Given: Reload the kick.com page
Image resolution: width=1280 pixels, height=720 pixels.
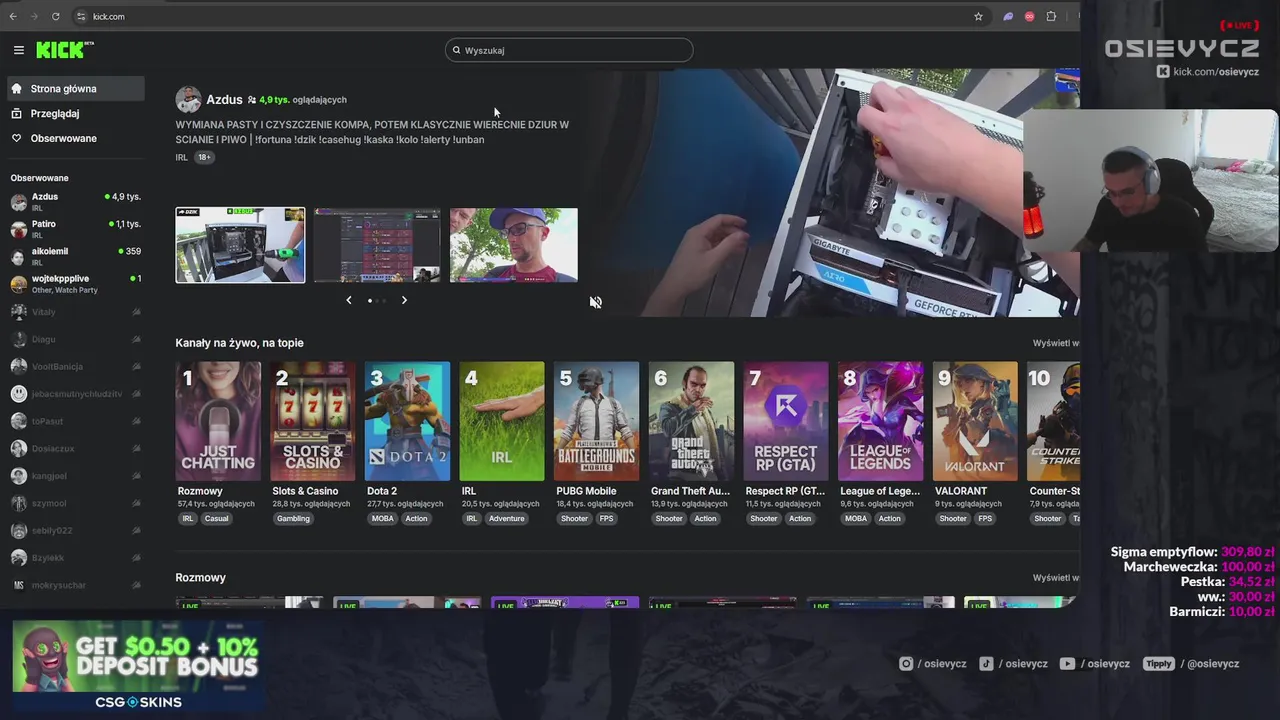Looking at the screenshot, I should point(55,16).
